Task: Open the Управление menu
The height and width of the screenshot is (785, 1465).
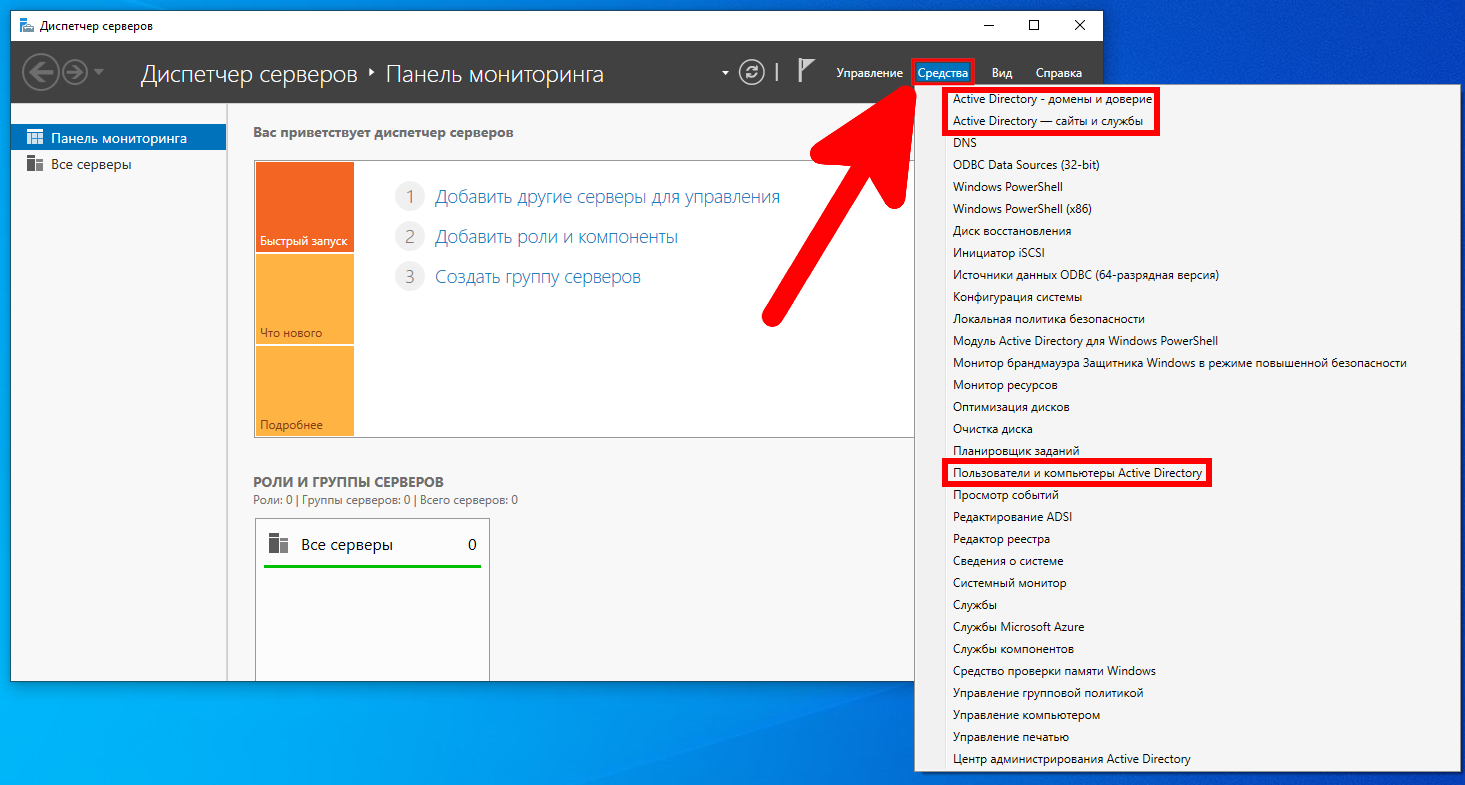Action: 869,73
